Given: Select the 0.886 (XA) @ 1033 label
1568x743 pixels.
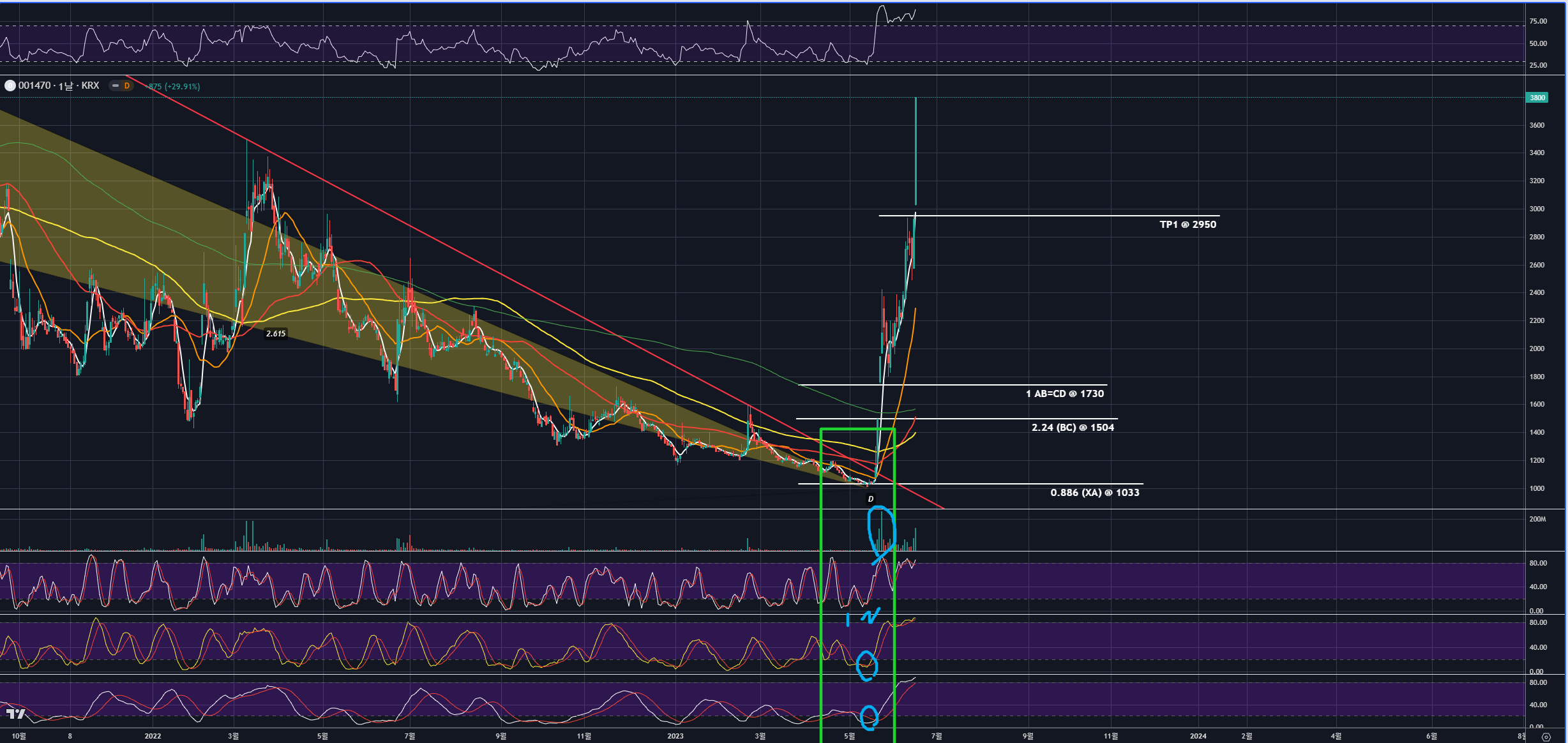Looking at the screenshot, I should point(1094,493).
